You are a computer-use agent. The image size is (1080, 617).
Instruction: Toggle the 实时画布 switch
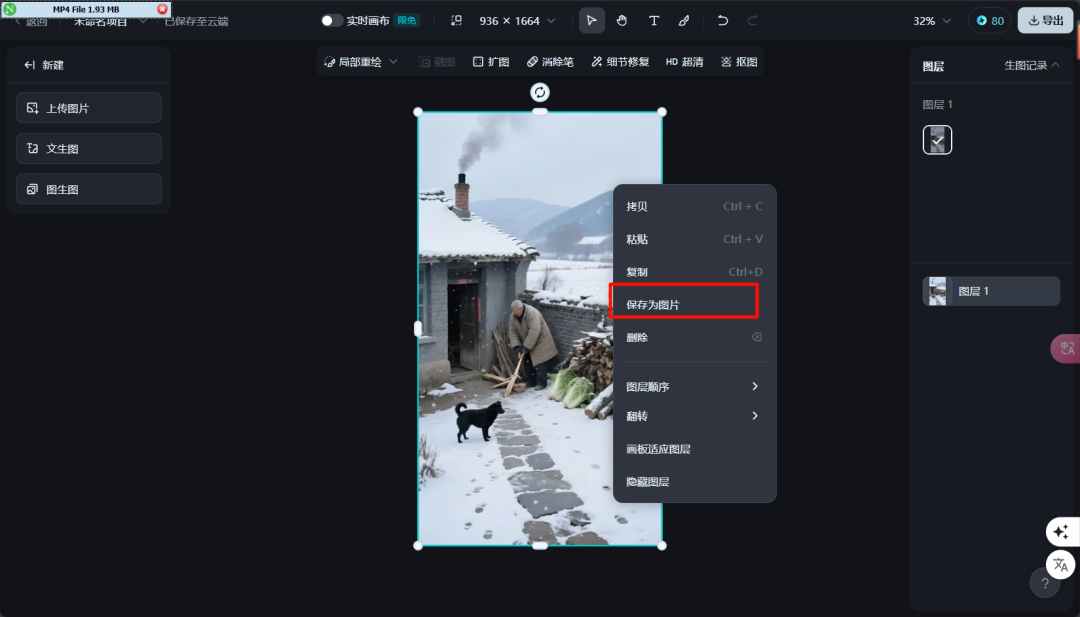pos(330,19)
